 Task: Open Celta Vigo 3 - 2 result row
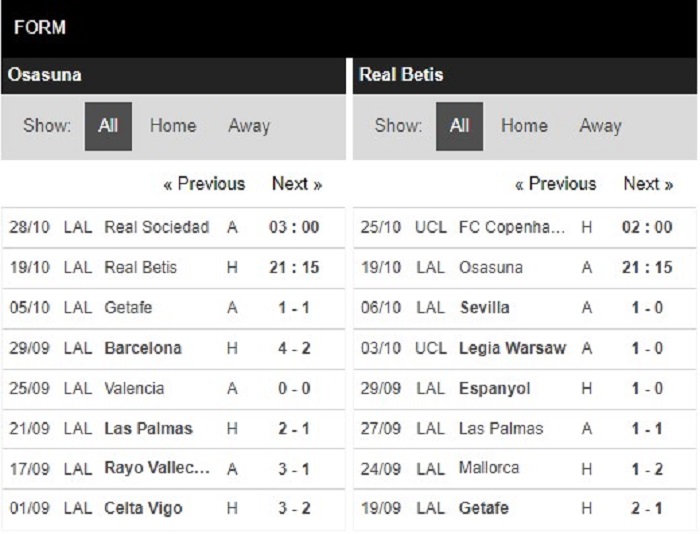pos(173,509)
